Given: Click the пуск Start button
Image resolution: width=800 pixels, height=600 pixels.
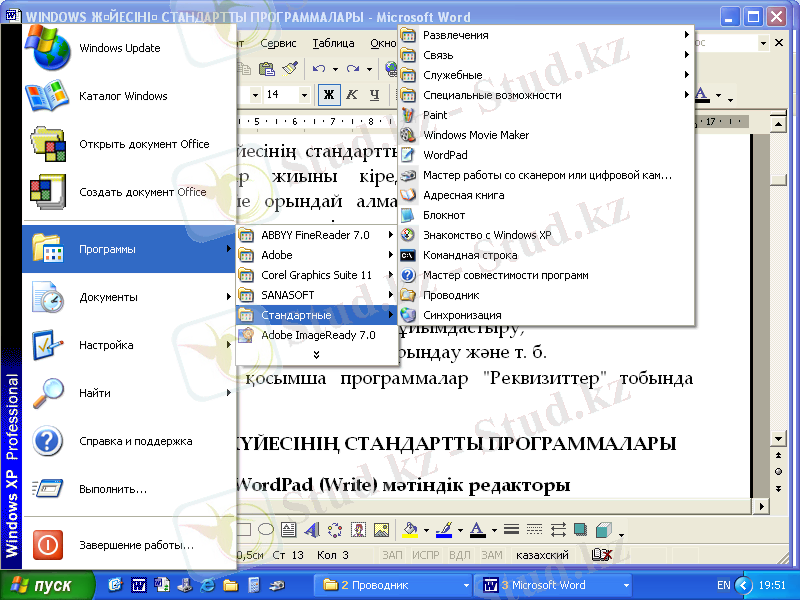Looking at the screenshot, I should 47,585.
